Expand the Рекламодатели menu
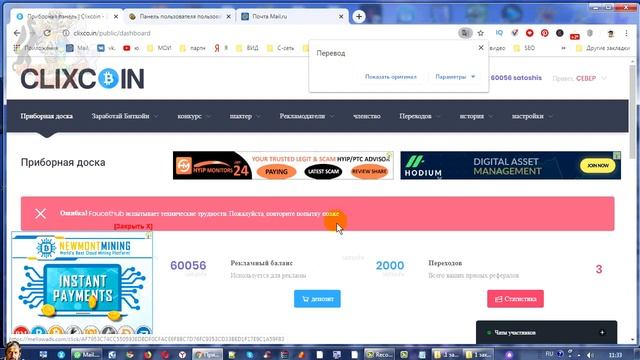Screen dimensions: 640x360 point(307,116)
